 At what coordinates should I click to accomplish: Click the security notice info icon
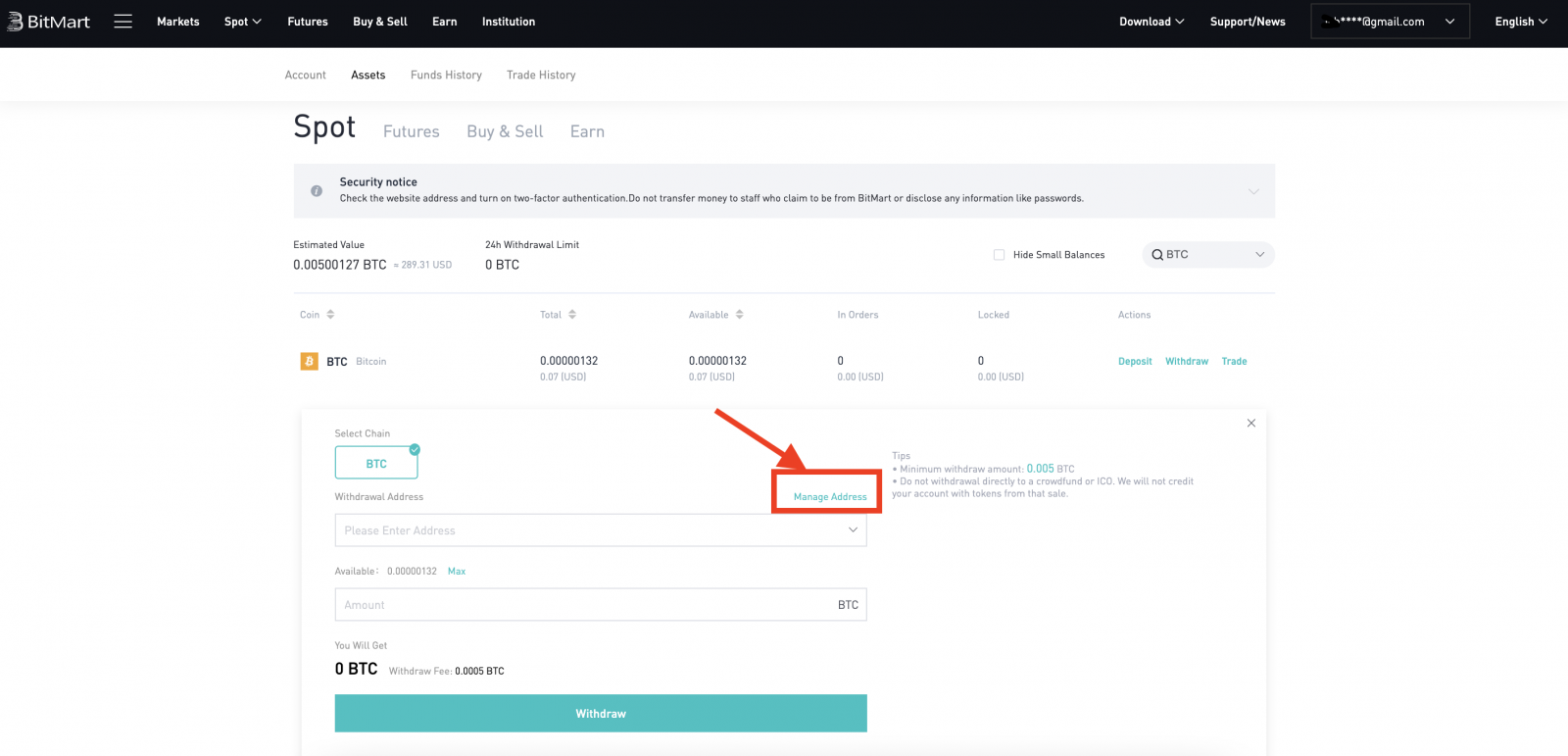point(317,191)
